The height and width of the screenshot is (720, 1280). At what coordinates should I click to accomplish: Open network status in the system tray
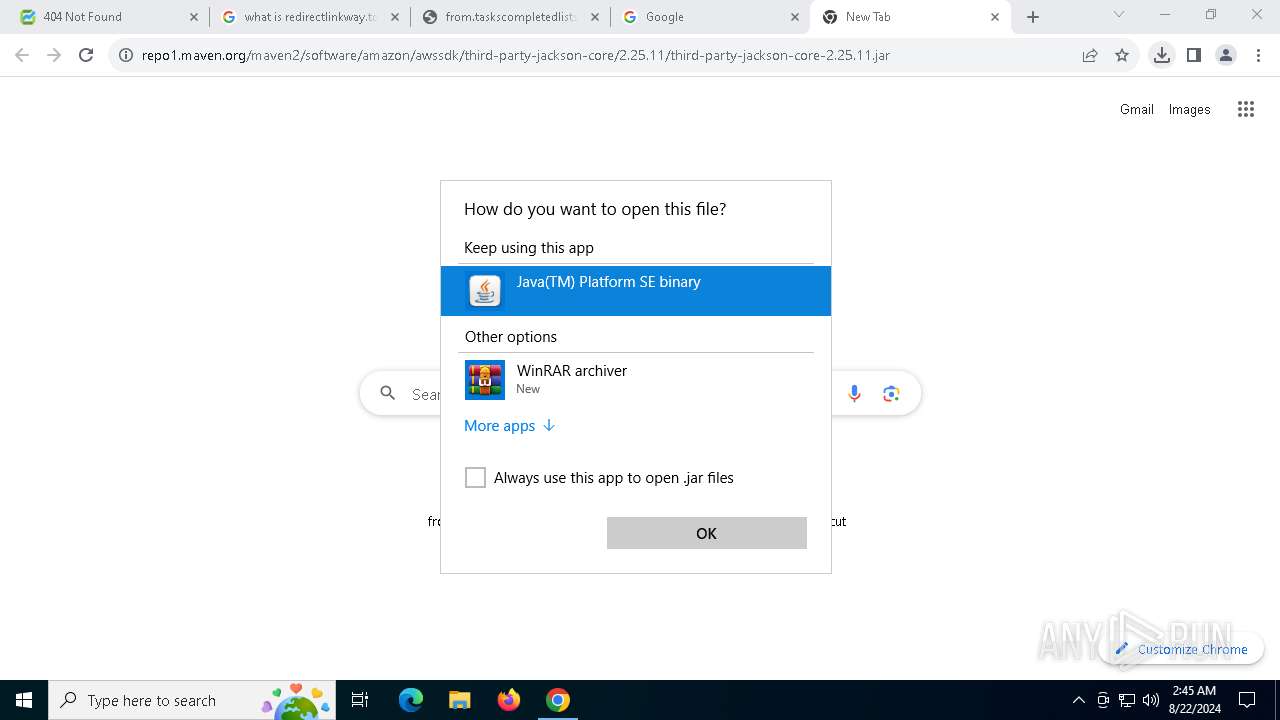(x=1127, y=700)
